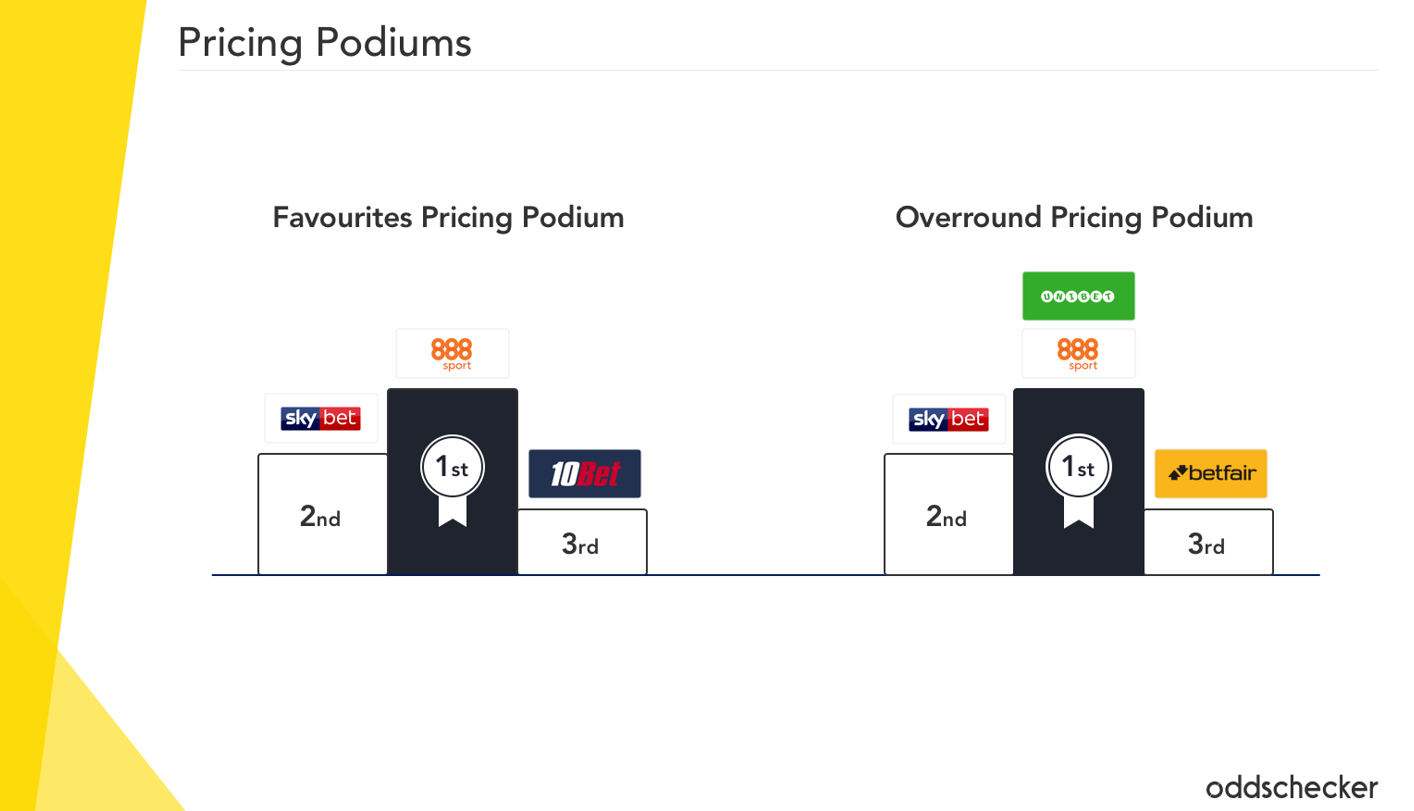
Task: Click the 888sport logo on the Overround podium
Action: [x=1078, y=354]
